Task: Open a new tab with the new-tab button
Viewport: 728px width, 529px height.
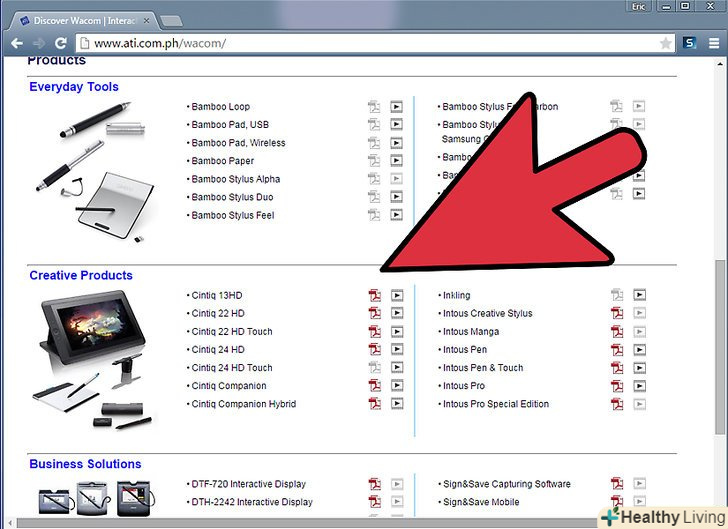Action: pyautogui.click(x=171, y=21)
